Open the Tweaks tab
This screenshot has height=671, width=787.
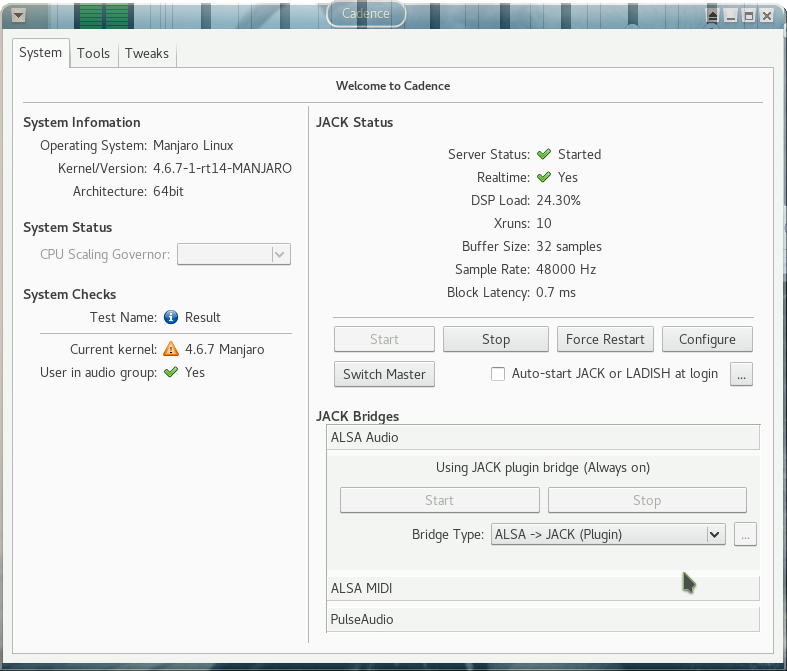pos(147,53)
